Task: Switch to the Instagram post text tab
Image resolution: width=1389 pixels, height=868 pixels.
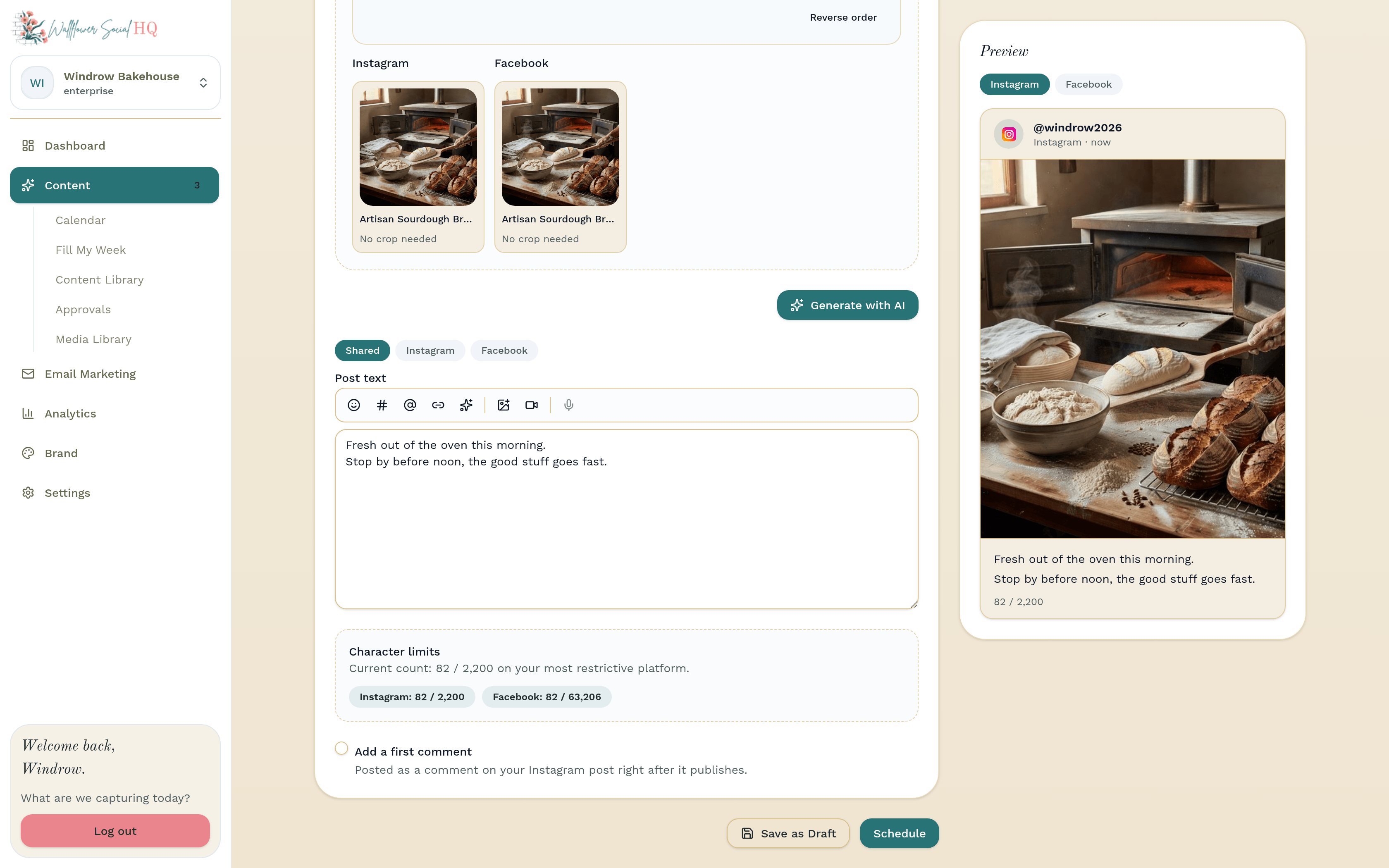Action: 430,351
